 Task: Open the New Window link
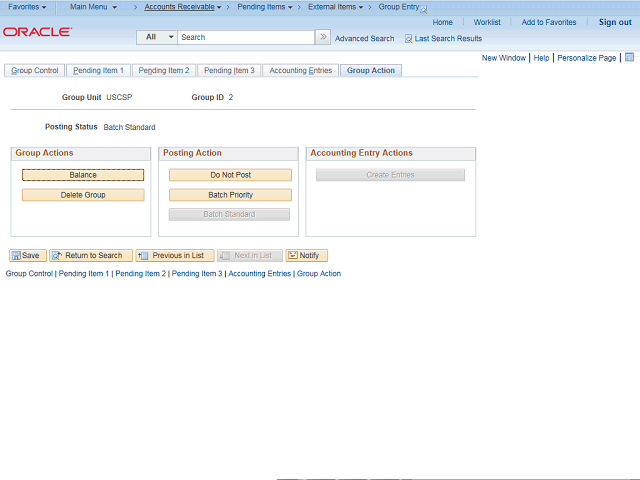coord(504,58)
